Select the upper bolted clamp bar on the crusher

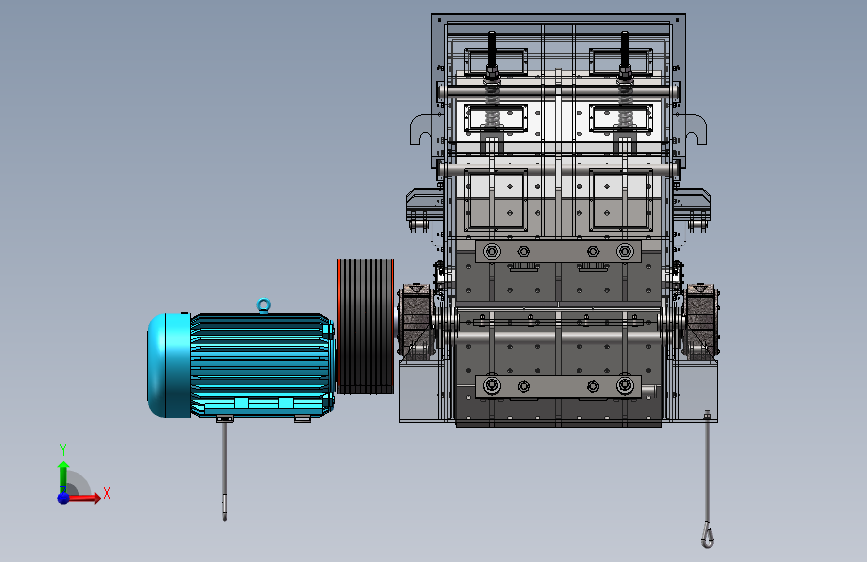pyautogui.click(x=558, y=252)
